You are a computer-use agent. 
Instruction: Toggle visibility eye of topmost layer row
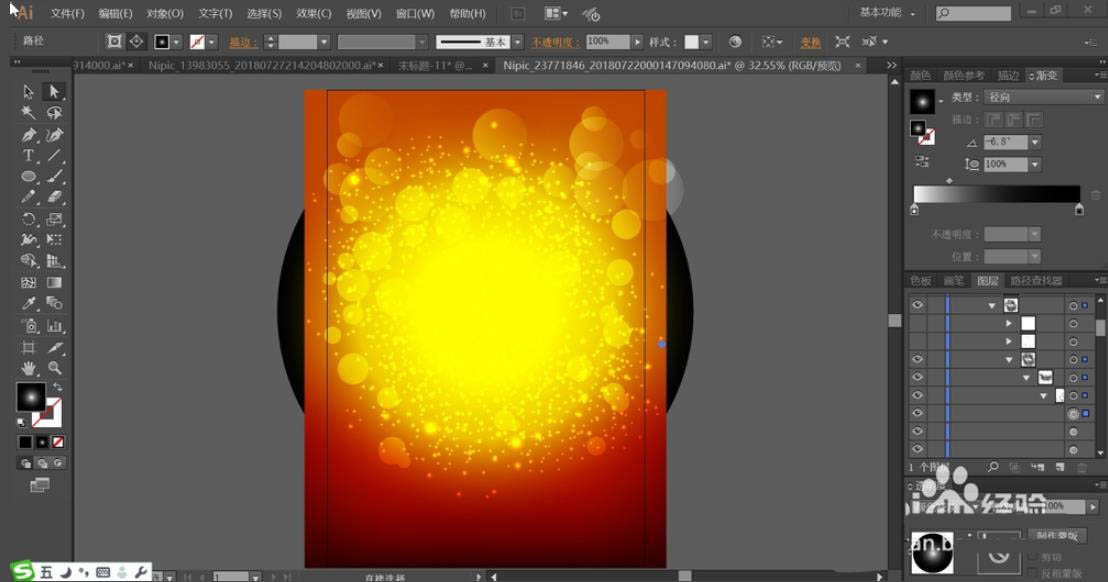(x=917, y=305)
